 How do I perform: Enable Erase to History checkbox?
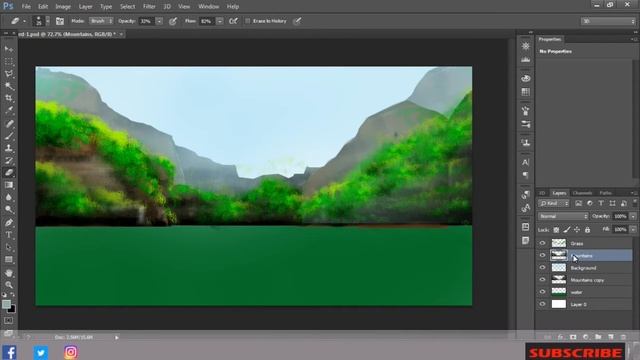(x=247, y=21)
